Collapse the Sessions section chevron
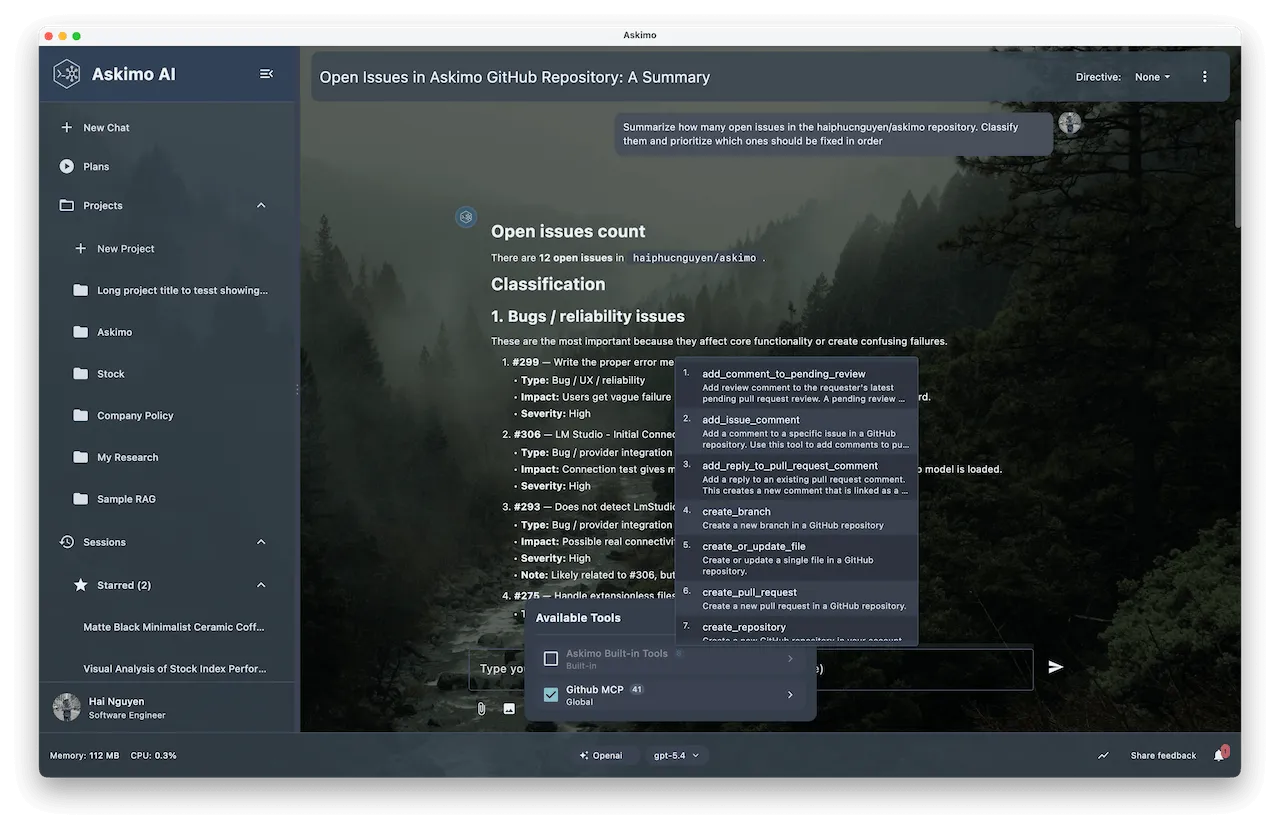 coord(261,542)
